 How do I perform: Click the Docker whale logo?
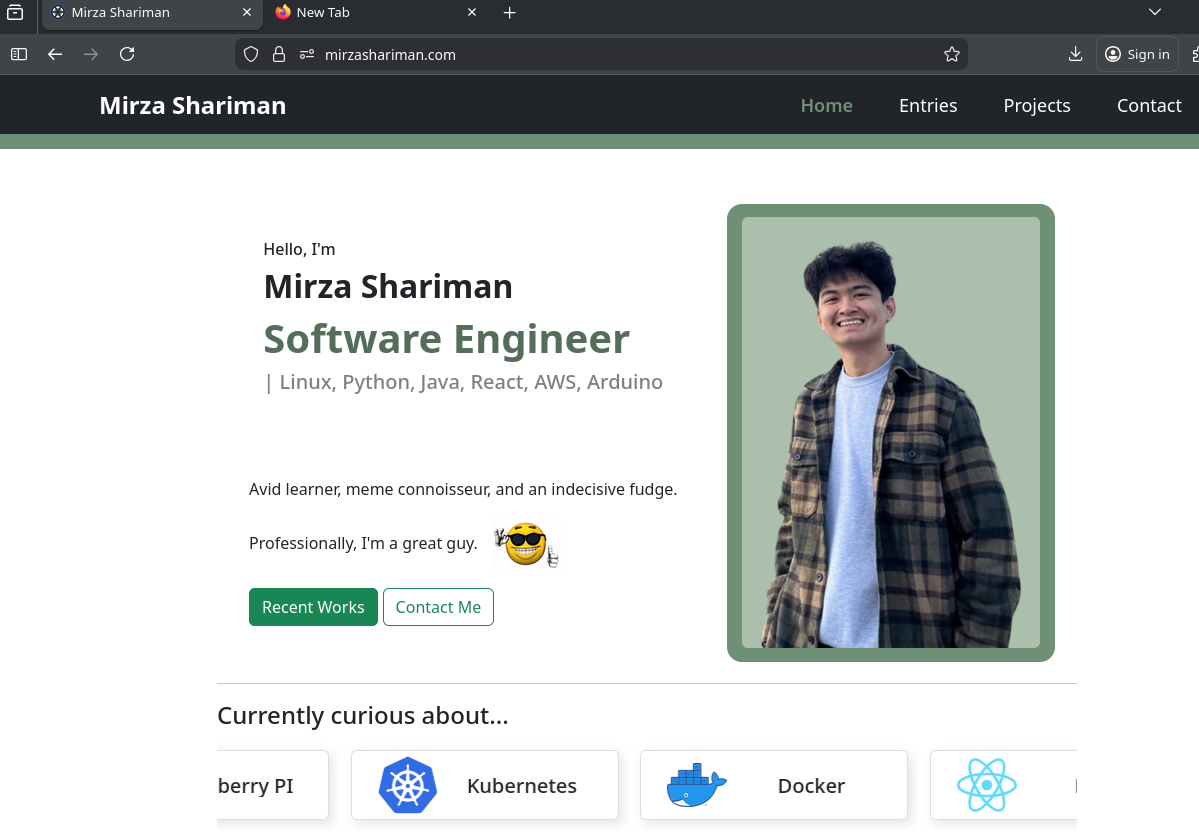pyautogui.click(x=696, y=785)
